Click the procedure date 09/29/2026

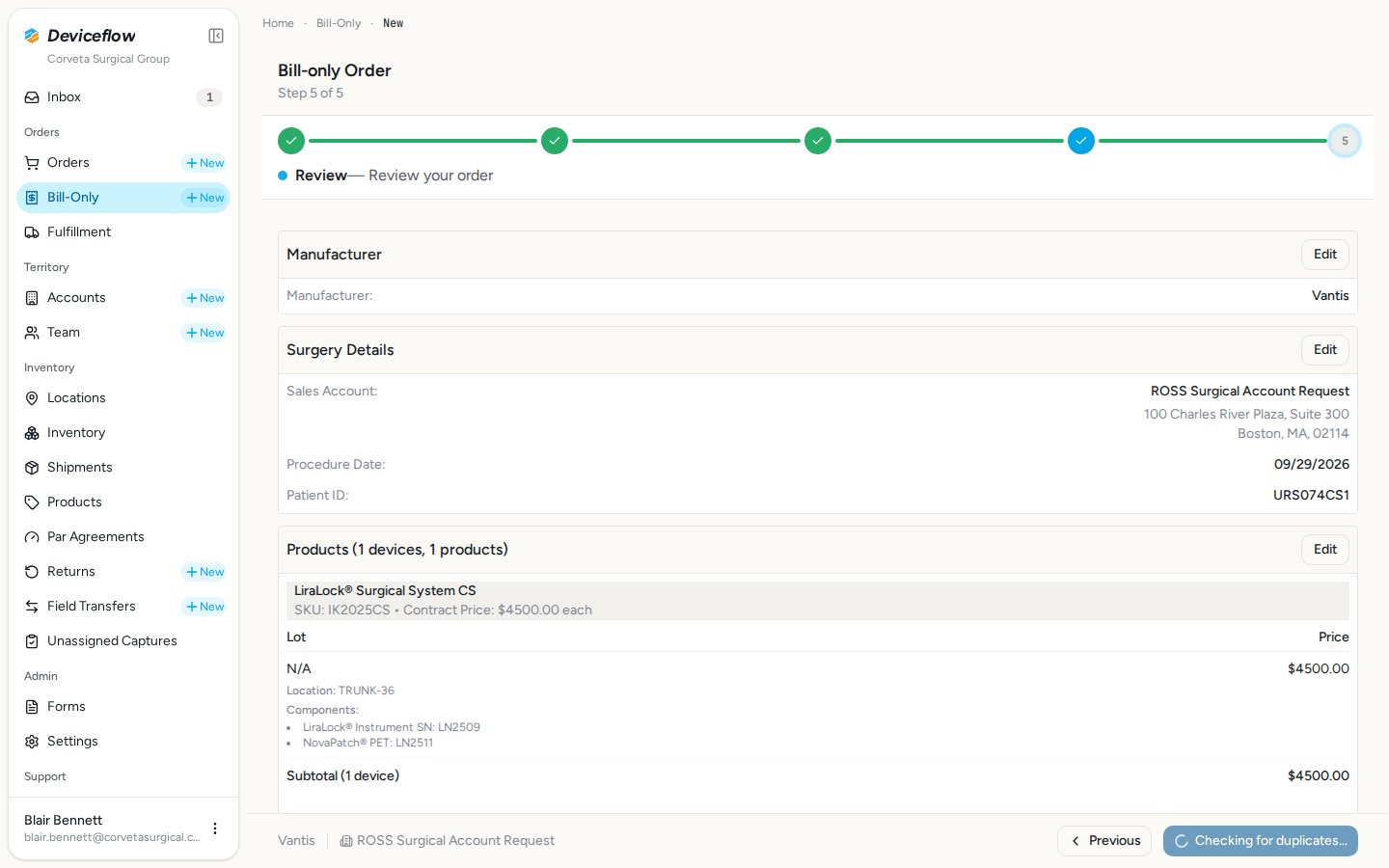(x=1312, y=465)
